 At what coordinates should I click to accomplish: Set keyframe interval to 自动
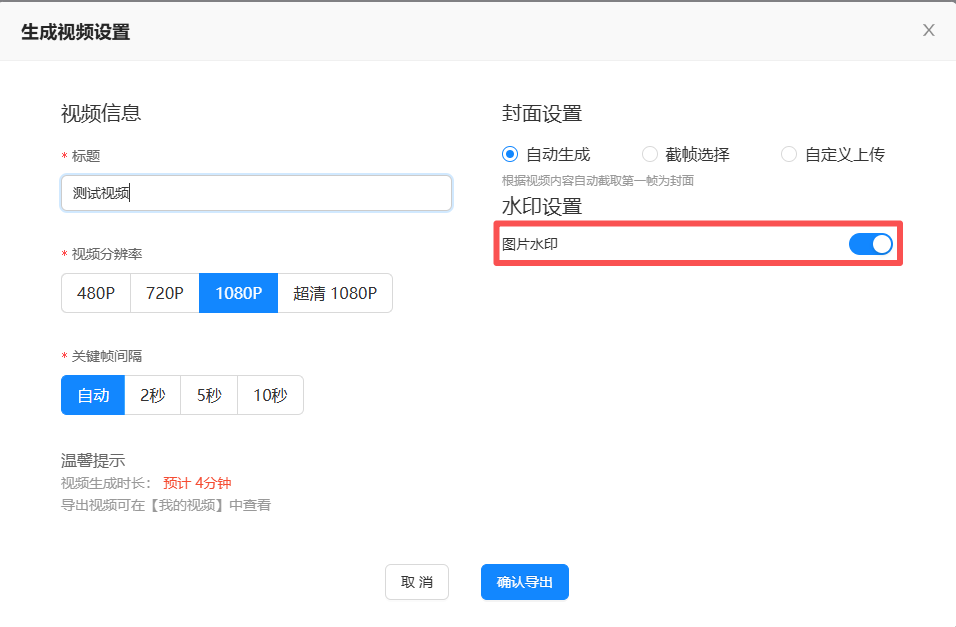(x=93, y=395)
